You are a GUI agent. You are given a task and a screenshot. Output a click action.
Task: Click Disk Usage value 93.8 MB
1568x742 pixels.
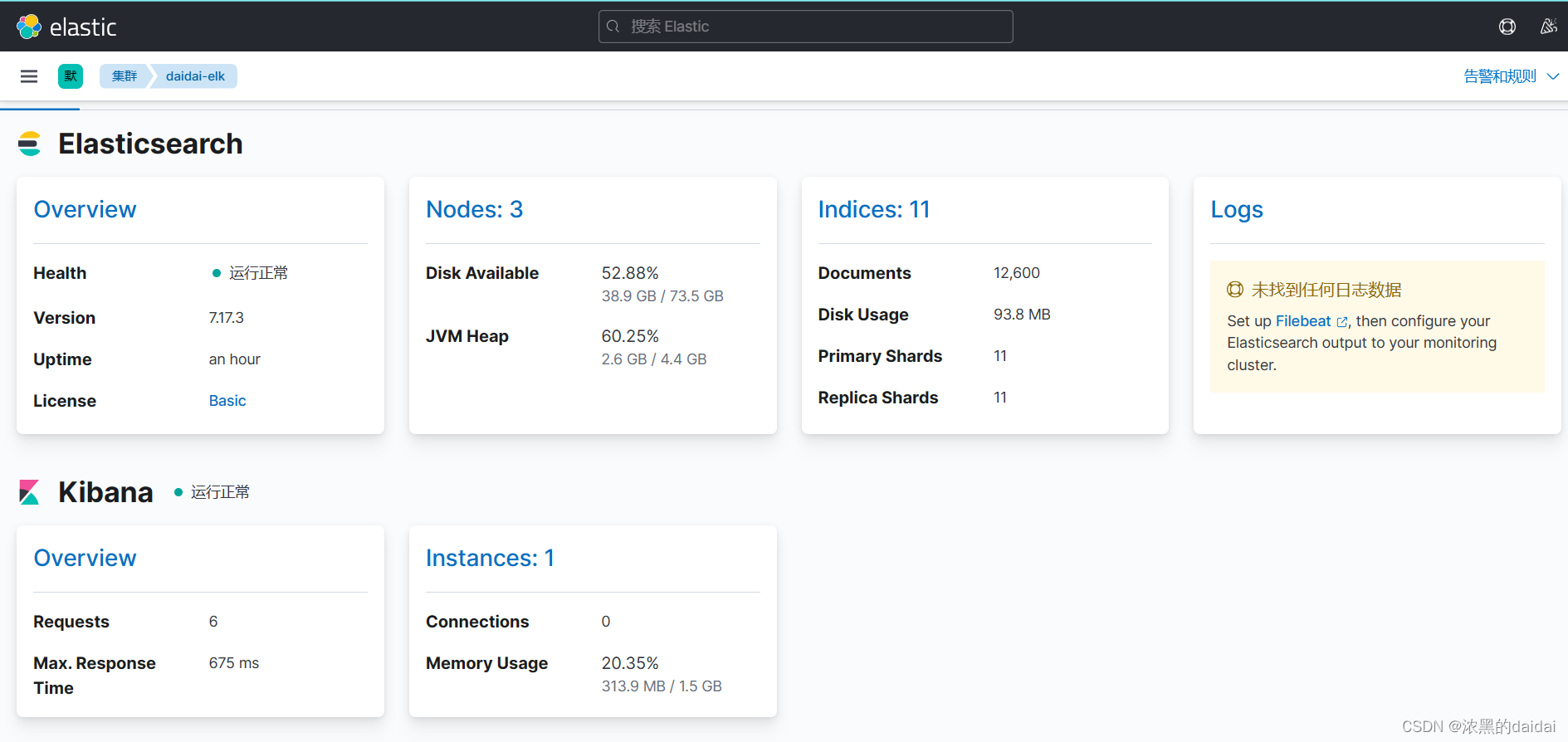point(1022,315)
